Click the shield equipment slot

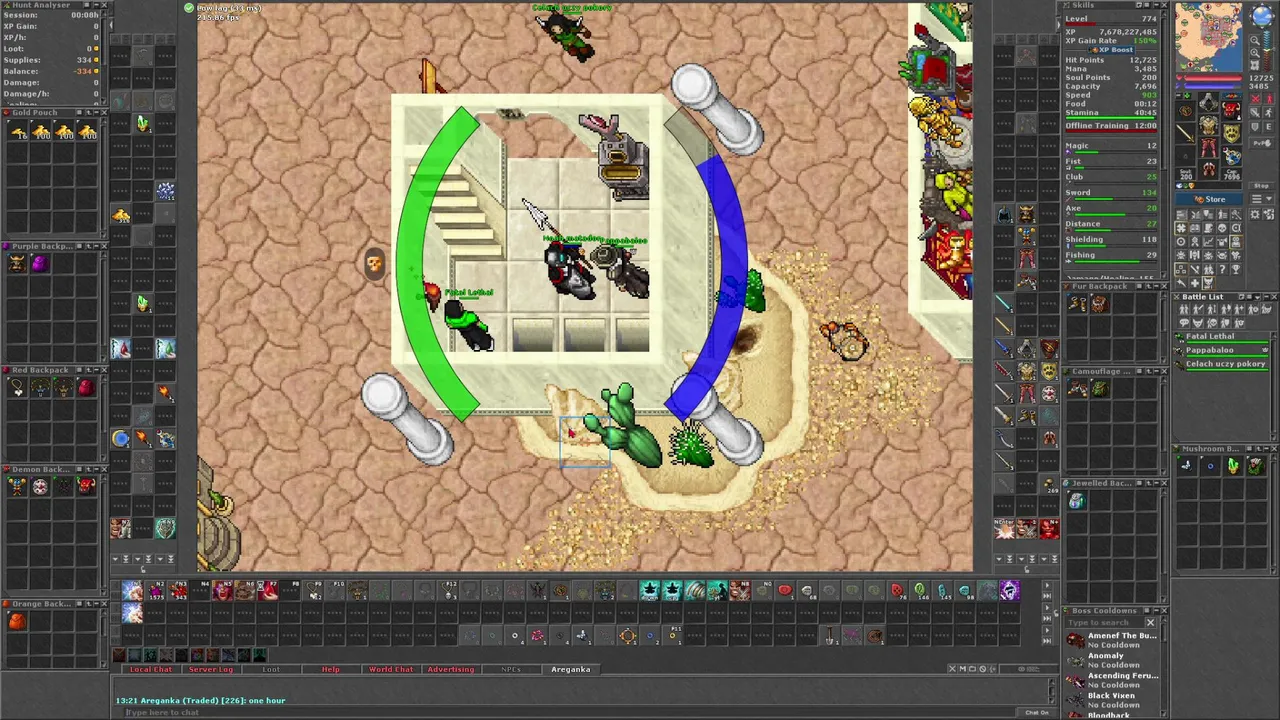pos(1231,133)
